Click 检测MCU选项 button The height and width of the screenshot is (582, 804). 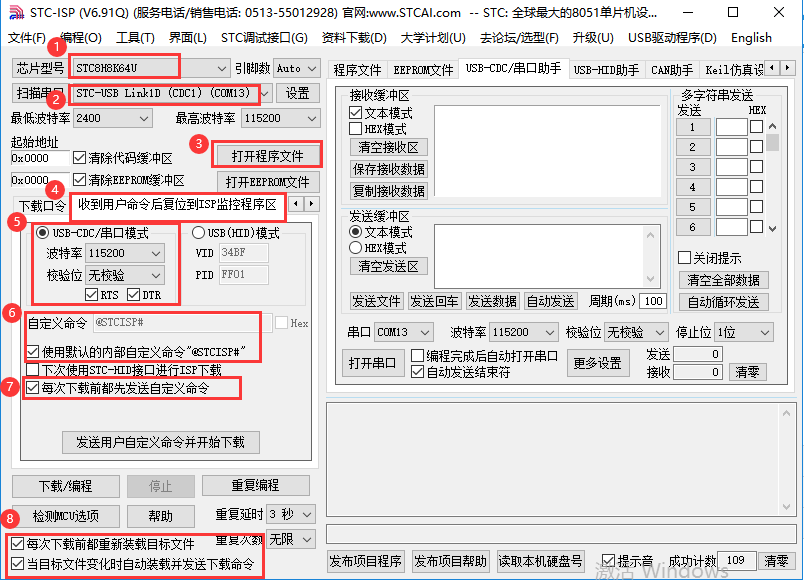[66, 516]
